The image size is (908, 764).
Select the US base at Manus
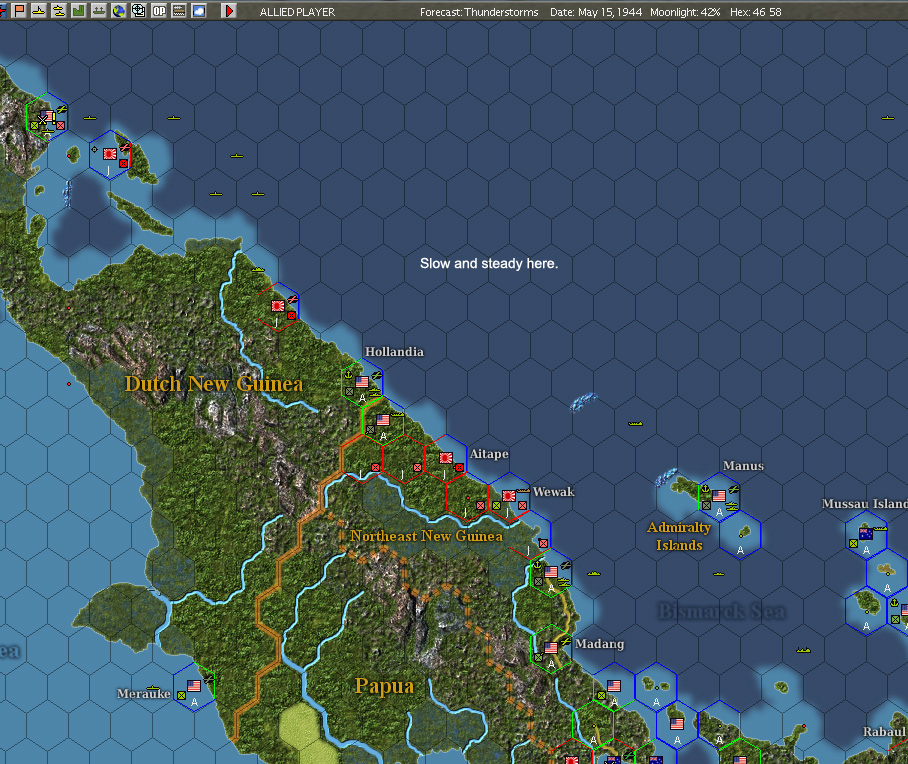pyautogui.click(x=719, y=497)
